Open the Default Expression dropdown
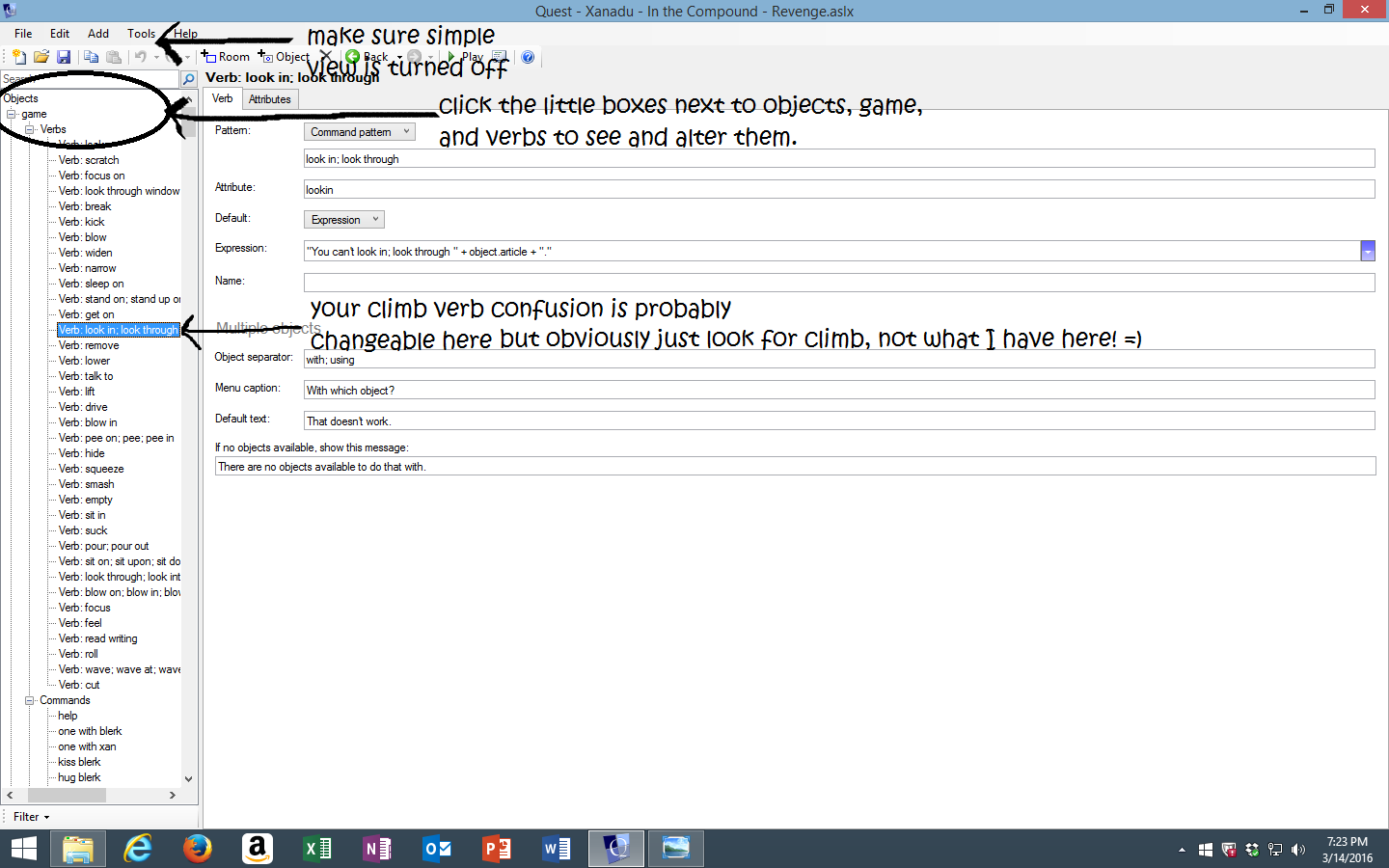 point(344,220)
